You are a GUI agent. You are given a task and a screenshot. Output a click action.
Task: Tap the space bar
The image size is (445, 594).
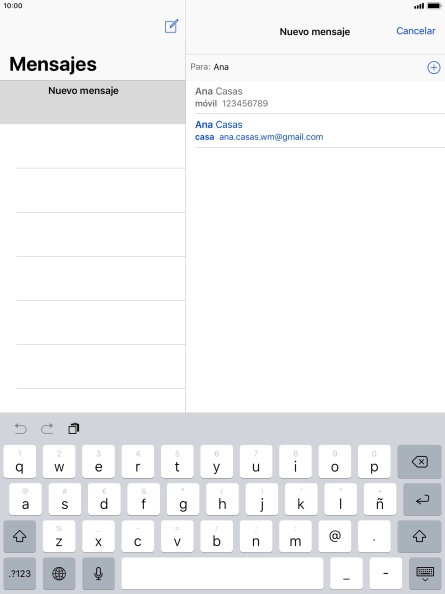click(222, 574)
